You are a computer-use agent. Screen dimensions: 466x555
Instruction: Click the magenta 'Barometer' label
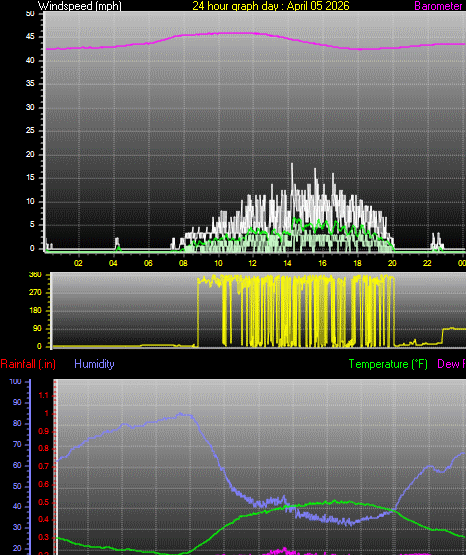438,6
